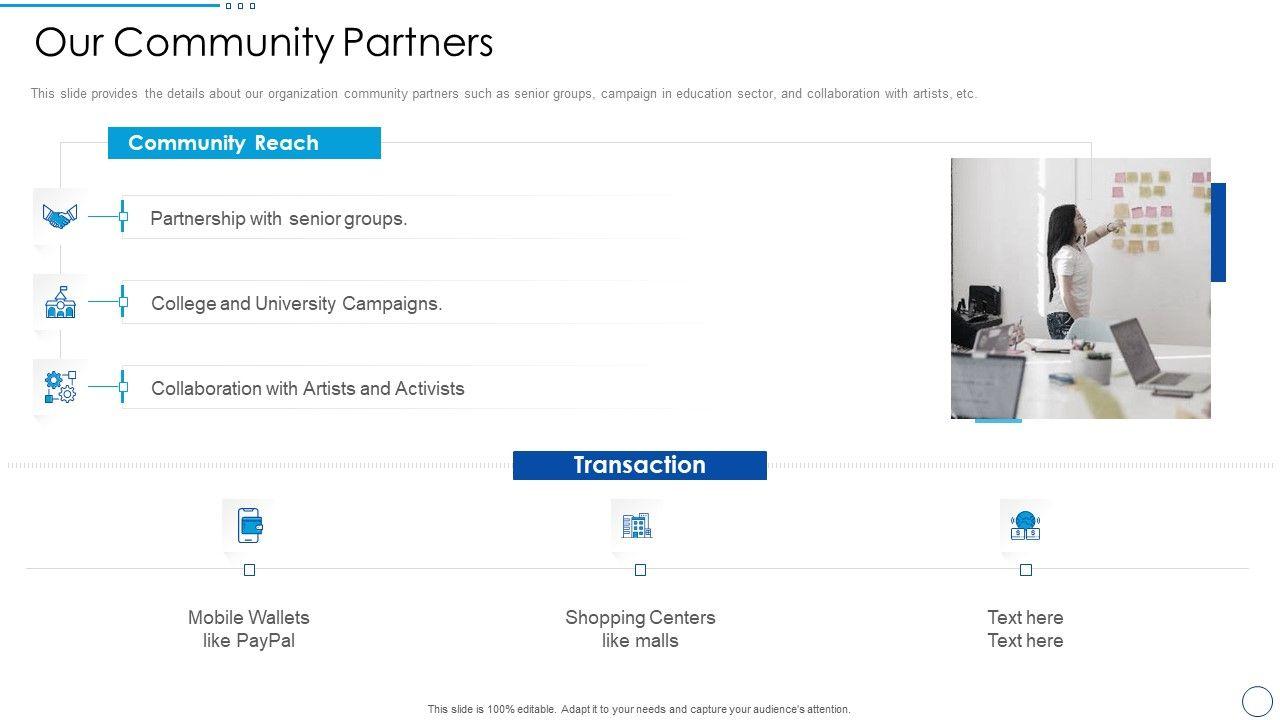Viewport: 1280px width, 720px height.
Task: Click the globe money icon
Action: 1025,525
